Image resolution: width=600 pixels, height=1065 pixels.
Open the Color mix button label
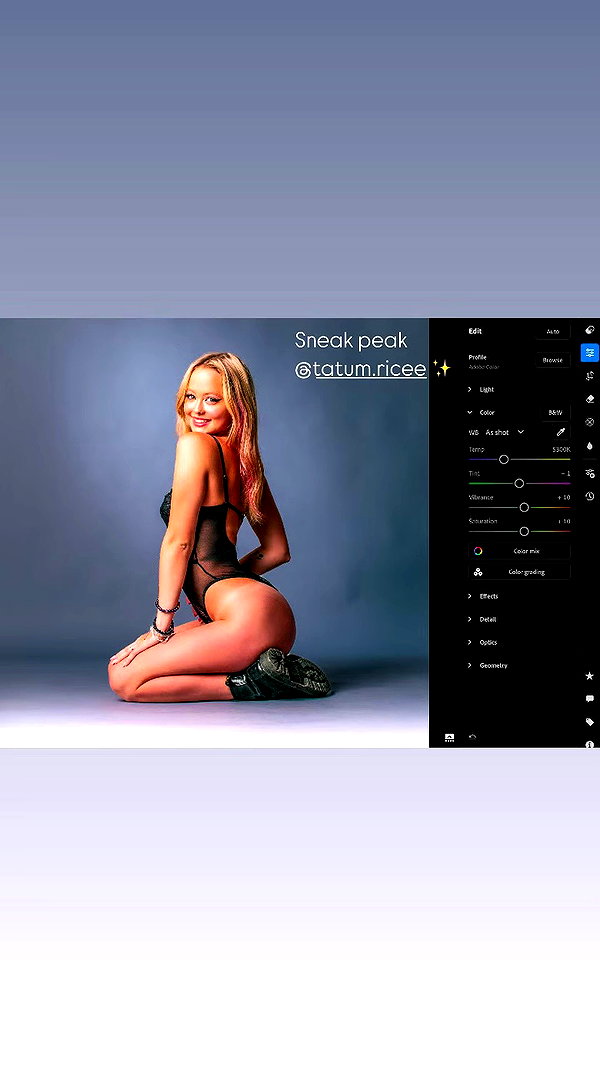pos(526,551)
